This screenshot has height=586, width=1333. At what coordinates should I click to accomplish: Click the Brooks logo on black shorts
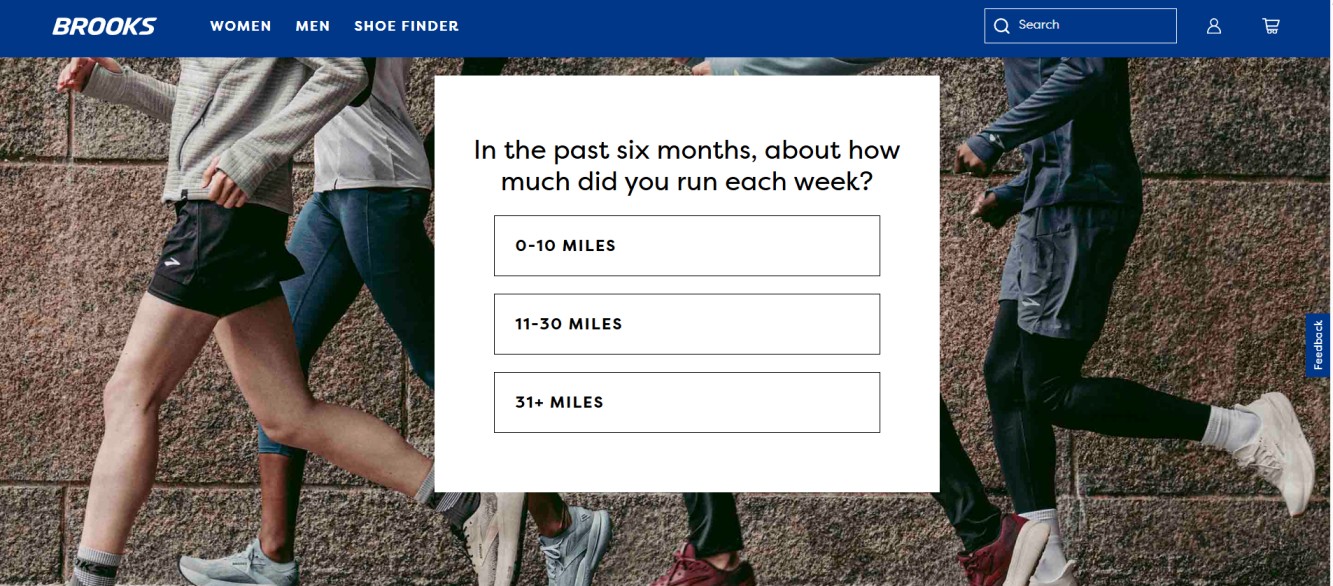point(173,261)
